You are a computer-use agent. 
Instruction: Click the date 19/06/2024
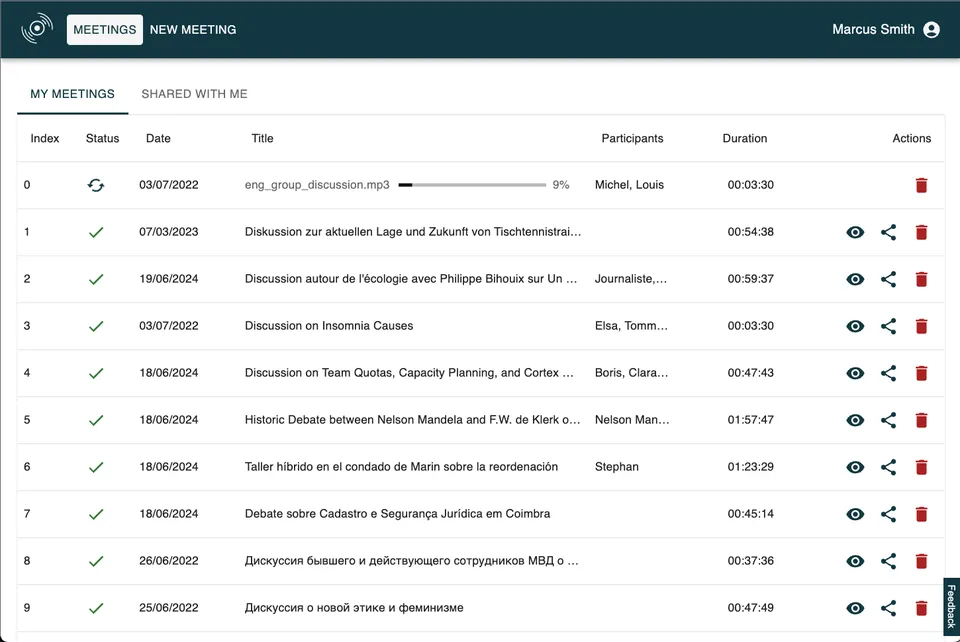pyautogui.click(x=168, y=279)
